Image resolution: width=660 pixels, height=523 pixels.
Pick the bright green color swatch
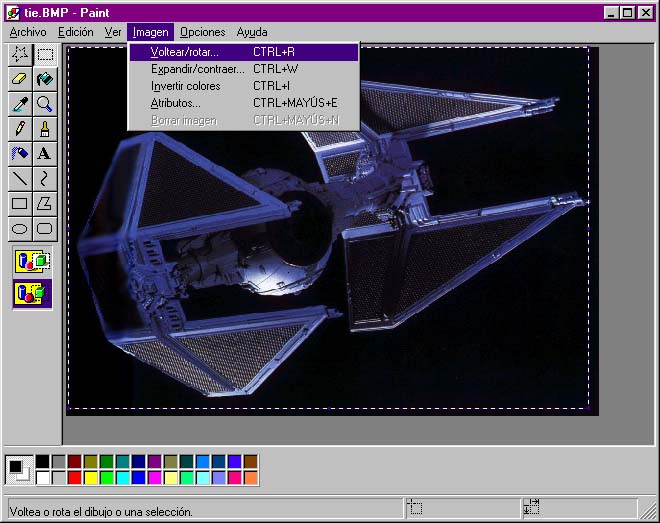click(106, 478)
